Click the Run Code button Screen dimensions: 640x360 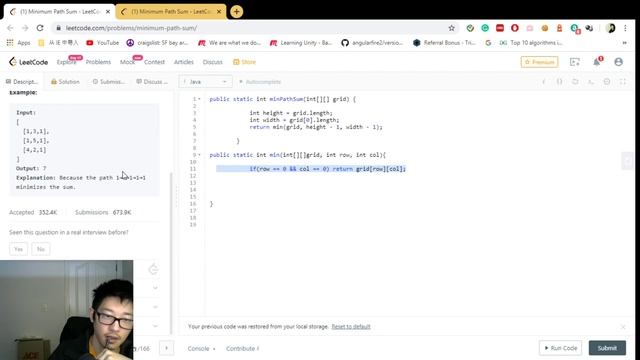point(560,348)
